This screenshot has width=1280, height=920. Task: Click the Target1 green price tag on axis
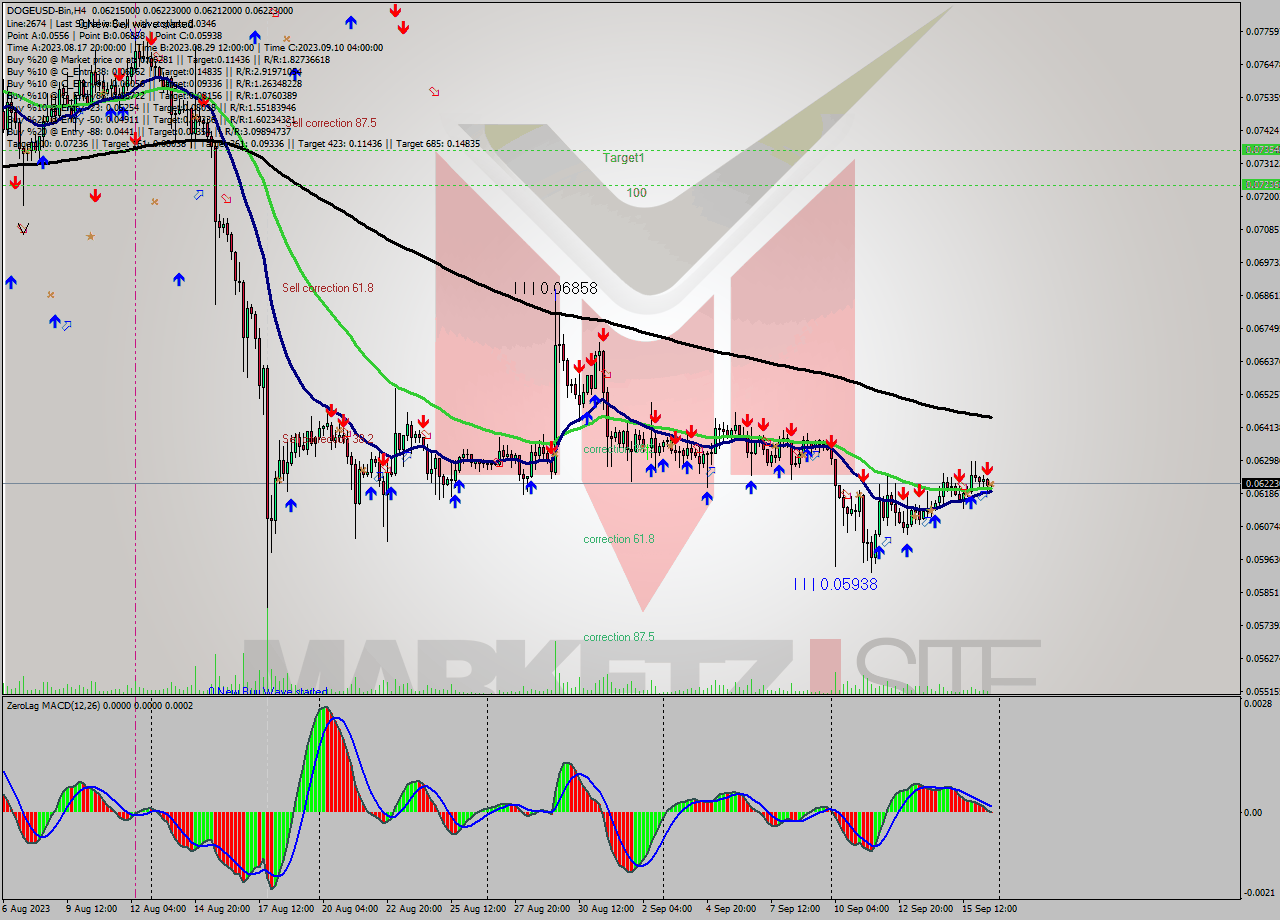[1260, 149]
